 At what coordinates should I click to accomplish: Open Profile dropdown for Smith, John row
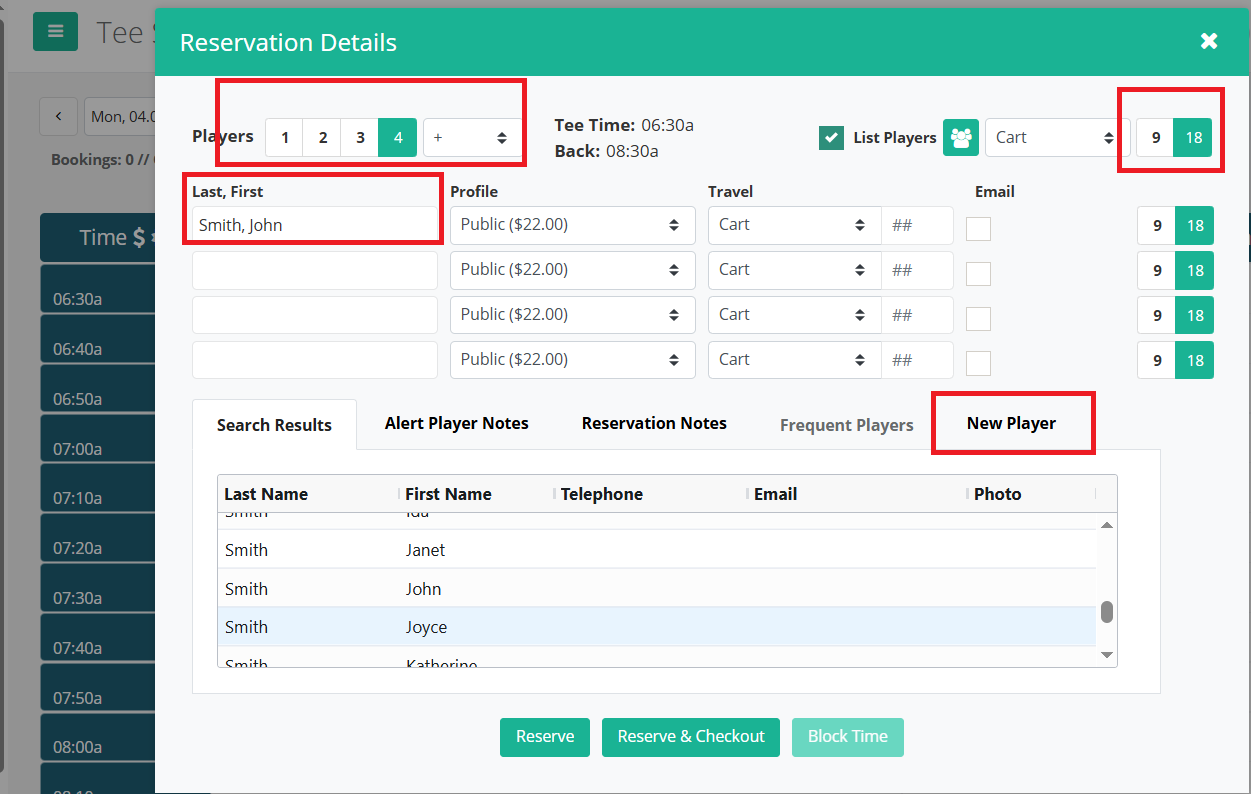(x=573, y=225)
